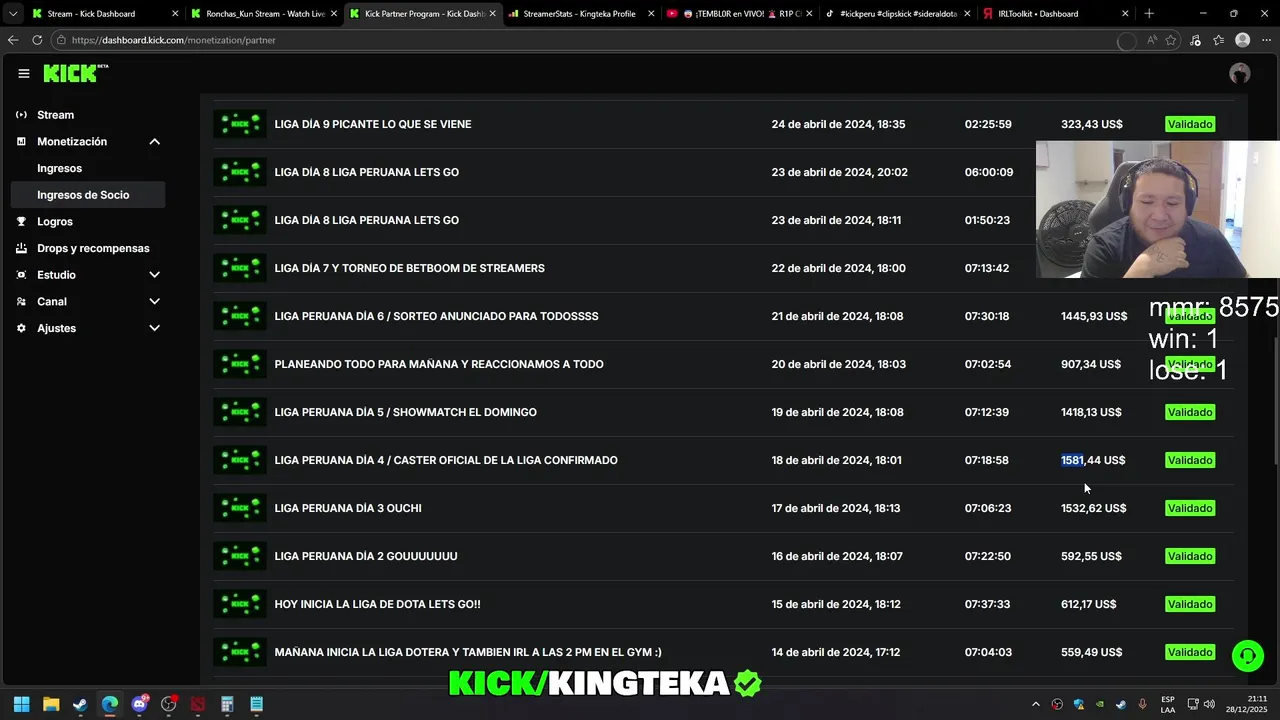Image resolution: width=1280 pixels, height=720 pixels.
Task: Switch to #kickperu TikTok tab
Action: click(897, 14)
